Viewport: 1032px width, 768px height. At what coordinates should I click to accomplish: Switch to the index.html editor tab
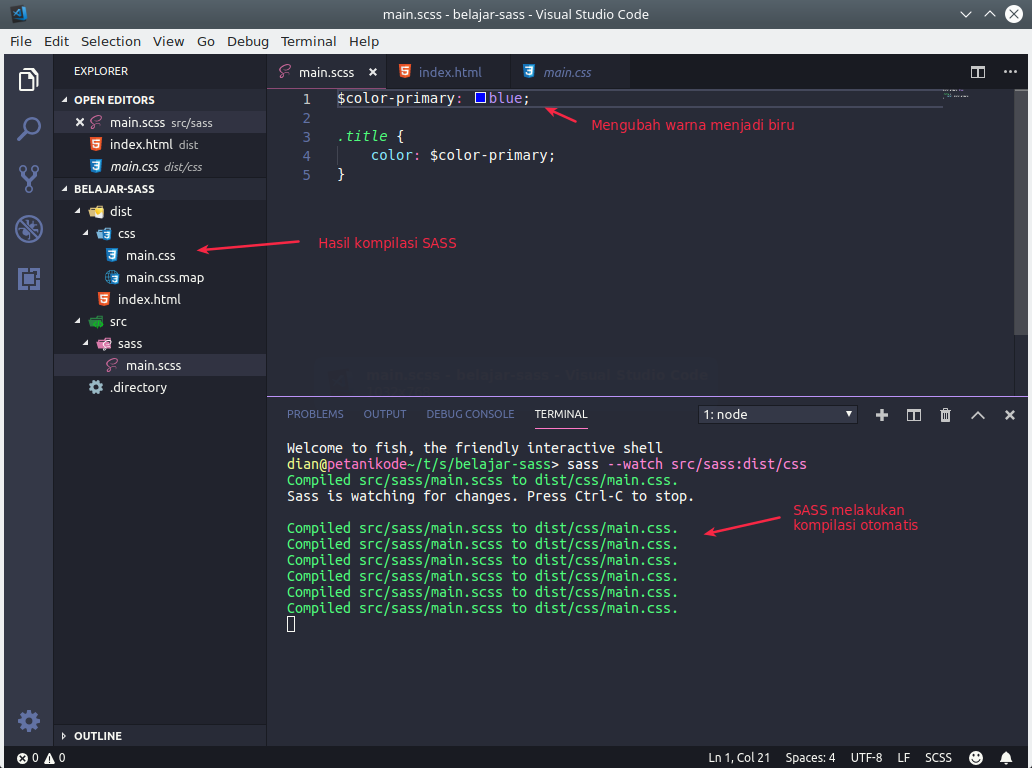449,72
